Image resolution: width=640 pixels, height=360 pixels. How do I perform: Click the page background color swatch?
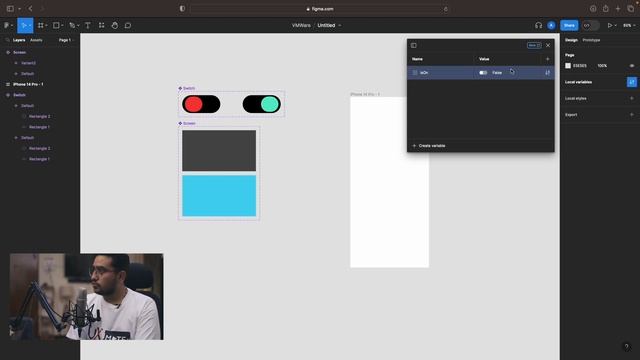pos(568,66)
